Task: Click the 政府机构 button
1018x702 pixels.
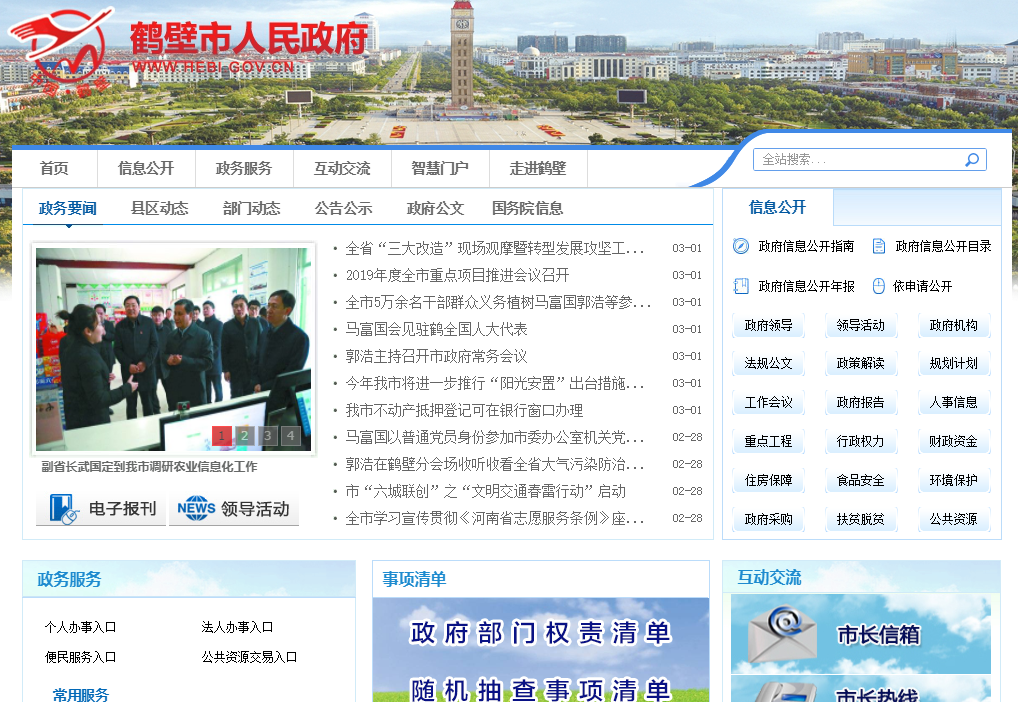Action: [954, 325]
